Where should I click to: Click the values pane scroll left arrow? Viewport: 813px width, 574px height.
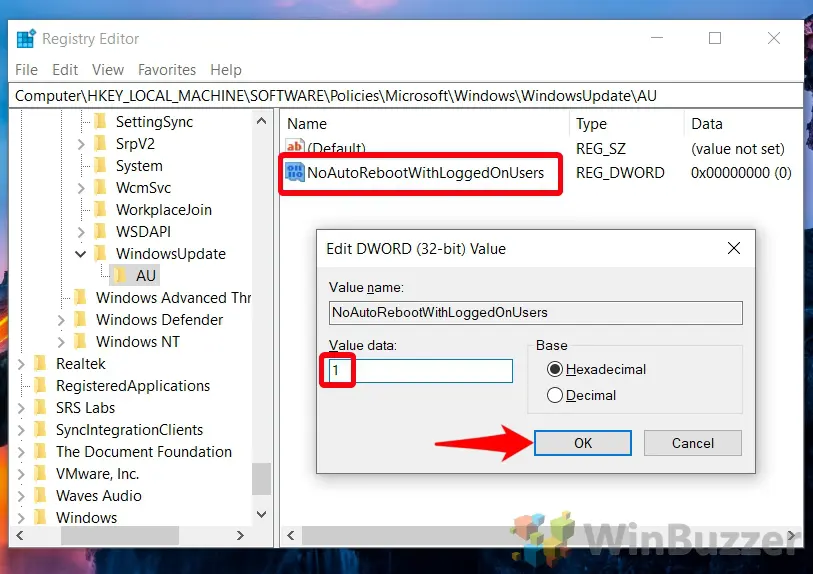click(x=291, y=535)
